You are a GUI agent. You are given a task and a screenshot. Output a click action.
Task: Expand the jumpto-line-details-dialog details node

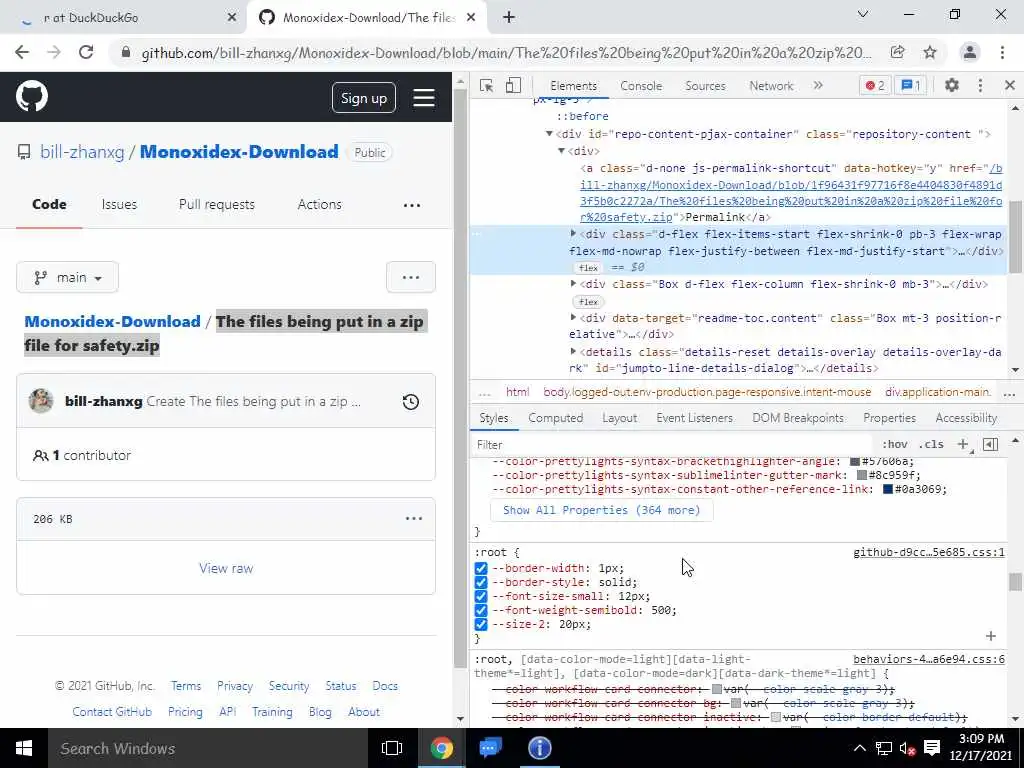tap(573, 352)
